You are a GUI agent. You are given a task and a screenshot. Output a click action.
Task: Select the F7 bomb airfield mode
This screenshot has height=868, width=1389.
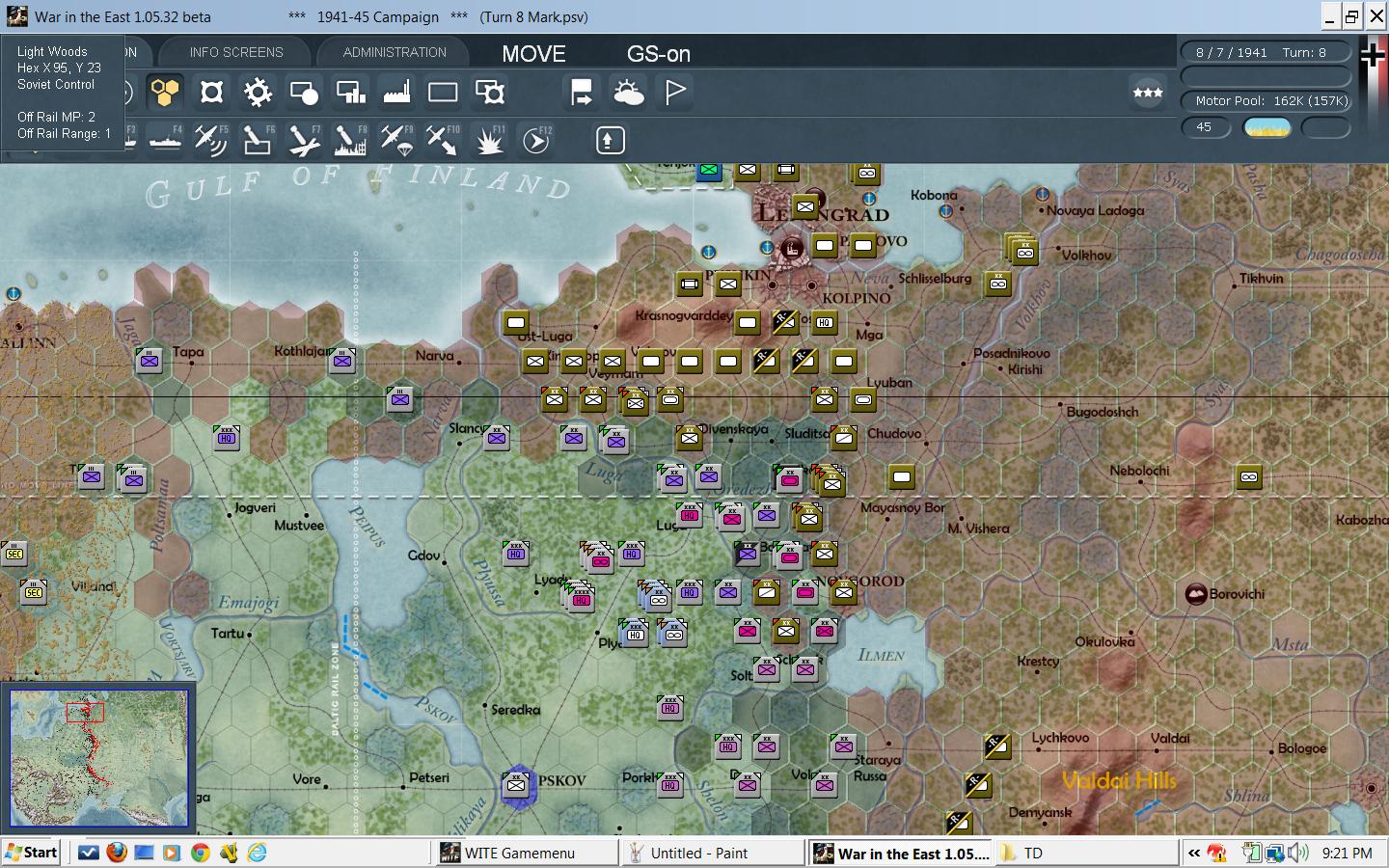pyautogui.click(x=304, y=140)
